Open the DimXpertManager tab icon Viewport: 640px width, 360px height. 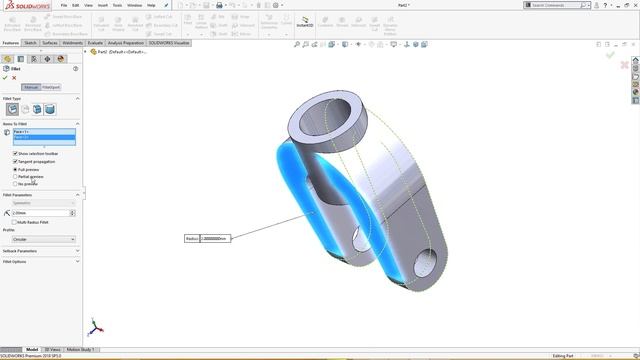[47, 59]
